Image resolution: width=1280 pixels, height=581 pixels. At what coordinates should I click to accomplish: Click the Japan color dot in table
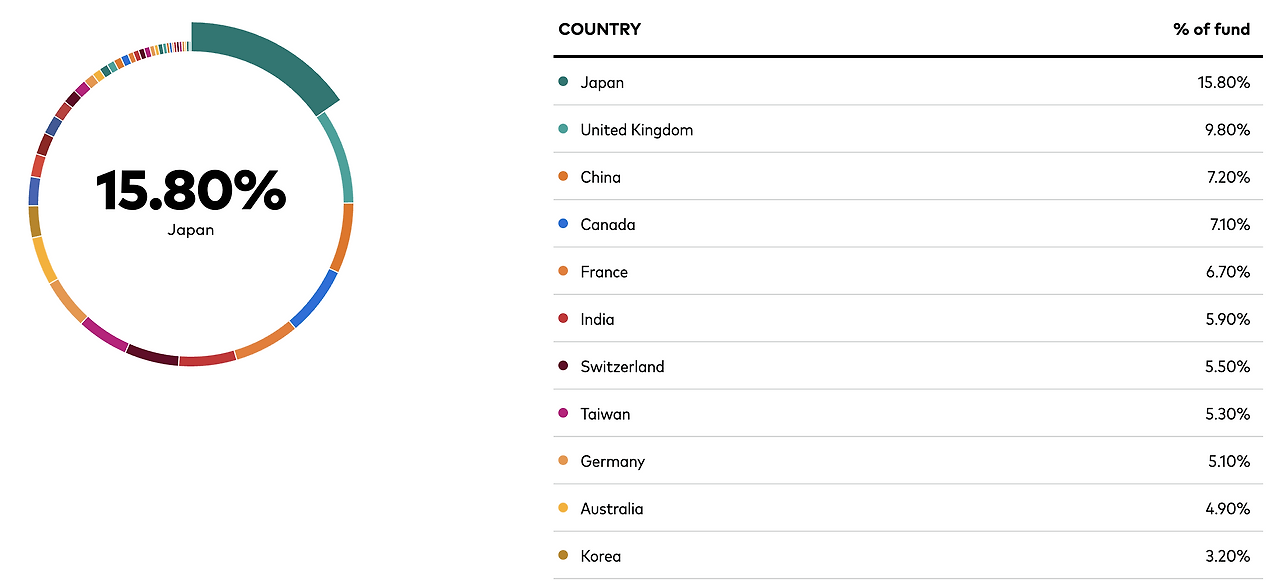[x=563, y=82]
